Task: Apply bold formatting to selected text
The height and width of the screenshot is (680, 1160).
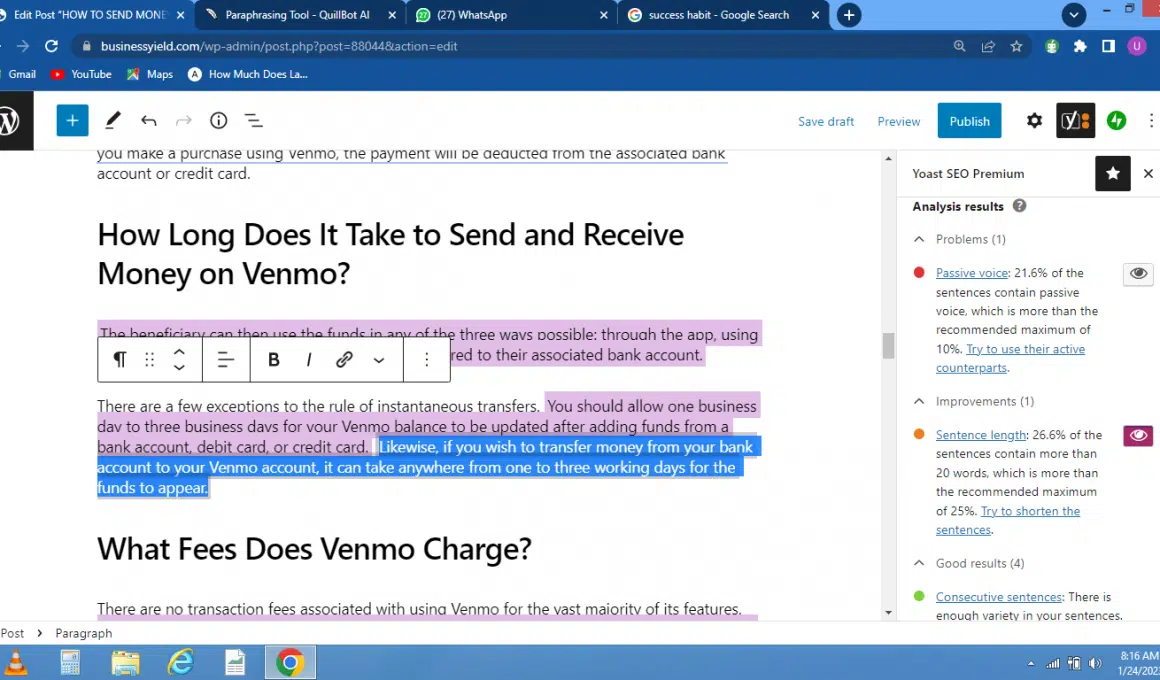Action: point(273,360)
